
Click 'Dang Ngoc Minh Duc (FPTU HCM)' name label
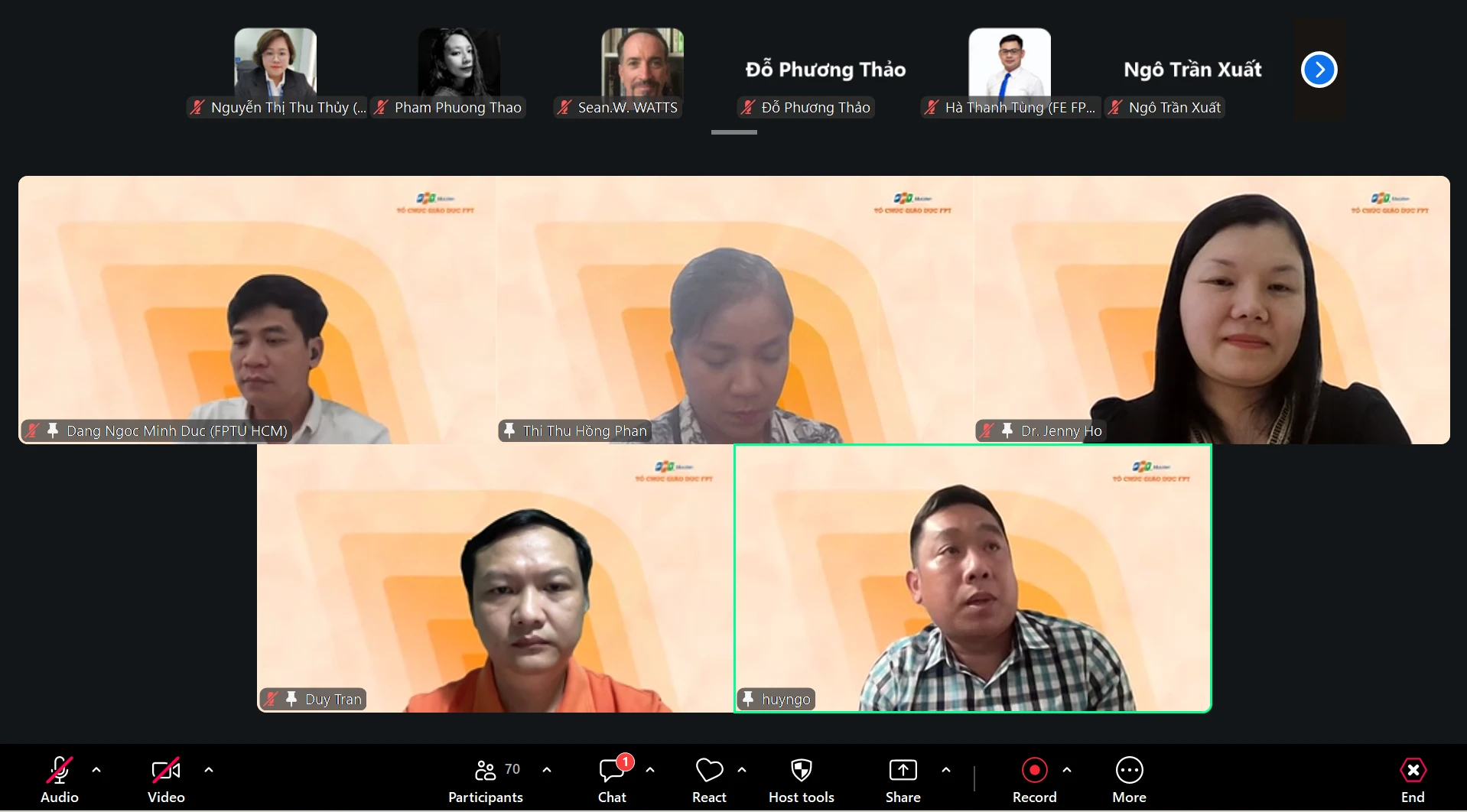(x=177, y=430)
